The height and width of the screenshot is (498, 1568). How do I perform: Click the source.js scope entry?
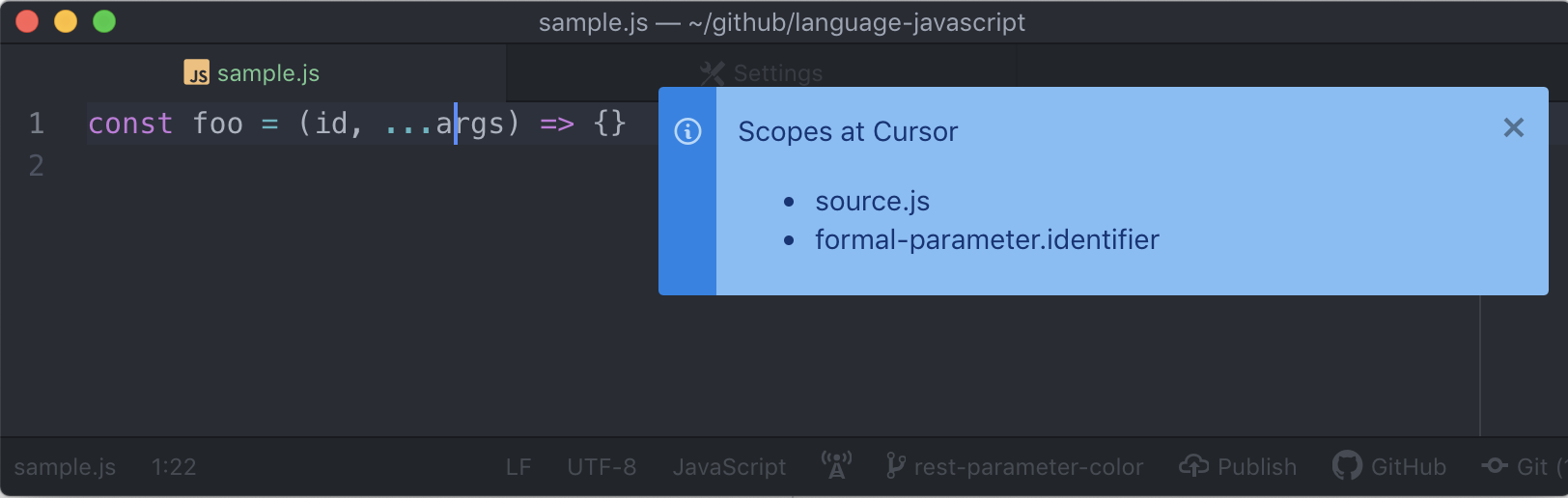pyautogui.click(x=872, y=201)
